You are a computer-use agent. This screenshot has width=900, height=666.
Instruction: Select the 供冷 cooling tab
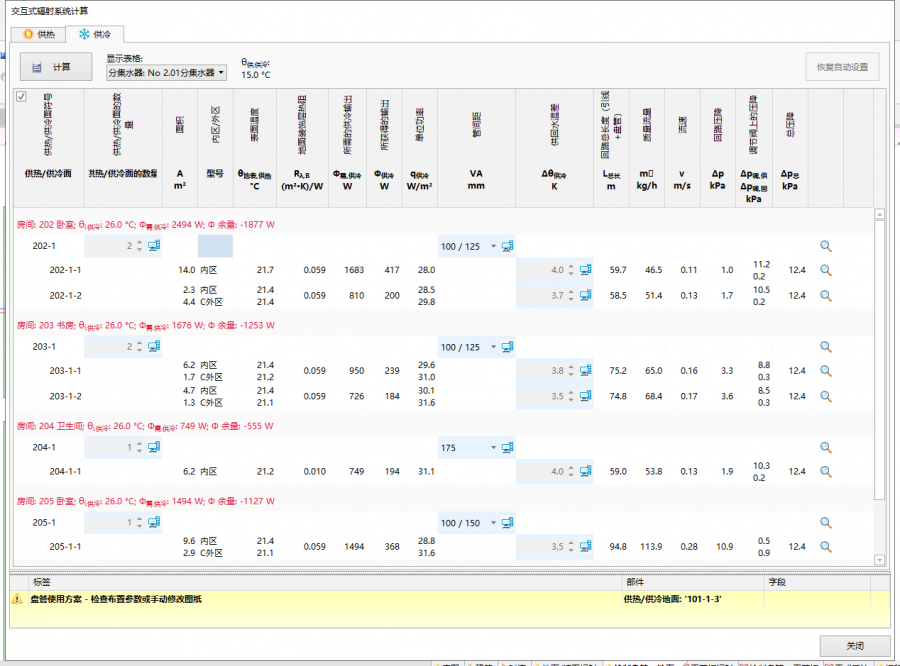pos(95,34)
